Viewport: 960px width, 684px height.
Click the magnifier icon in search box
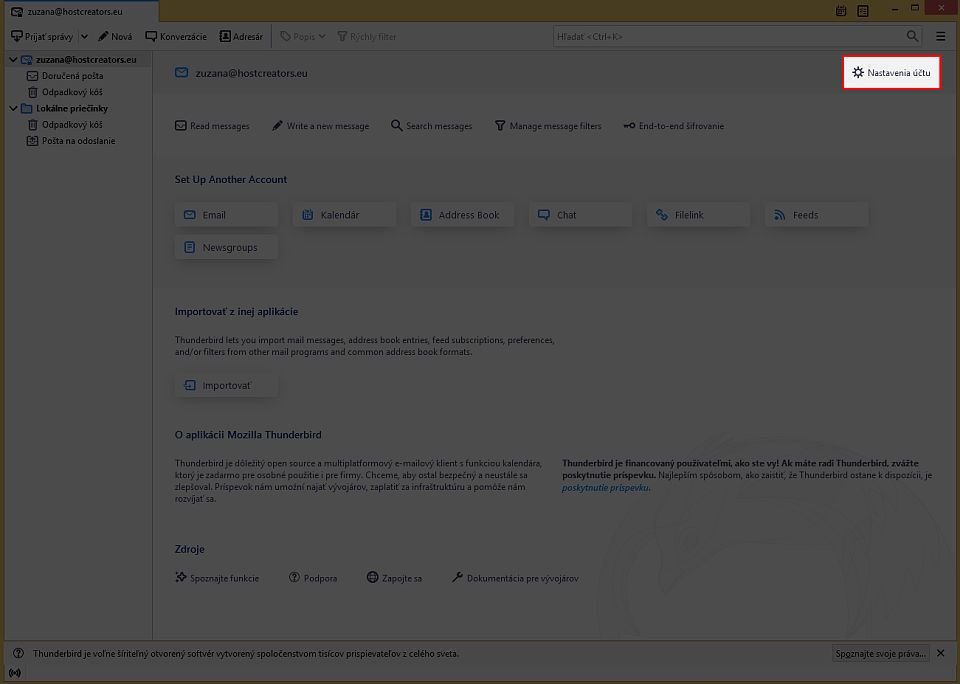pos(912,37)
